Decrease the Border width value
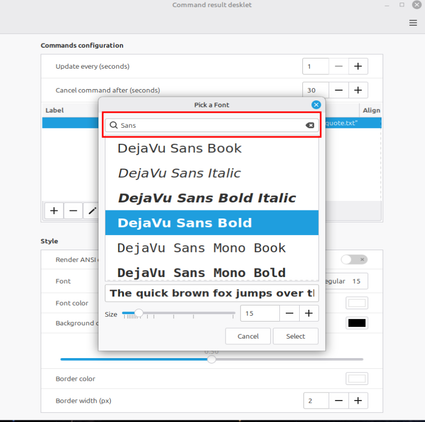The image size is (425, 422). [x=339, y=400]
